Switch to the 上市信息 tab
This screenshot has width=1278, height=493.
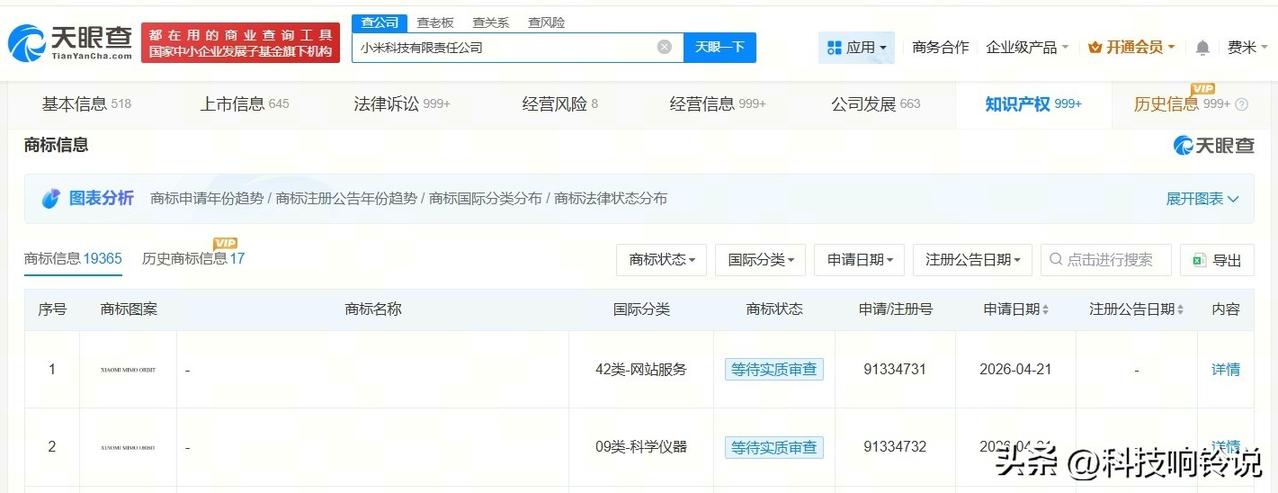pos(244,104)
